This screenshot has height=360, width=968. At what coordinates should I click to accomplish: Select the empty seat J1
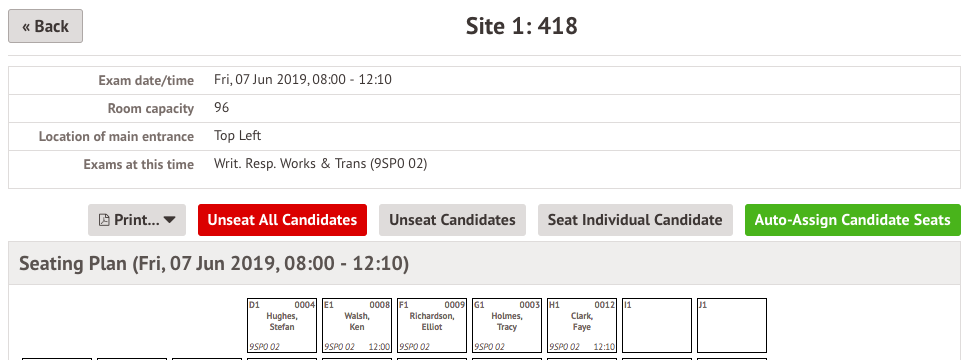point(732,325)
